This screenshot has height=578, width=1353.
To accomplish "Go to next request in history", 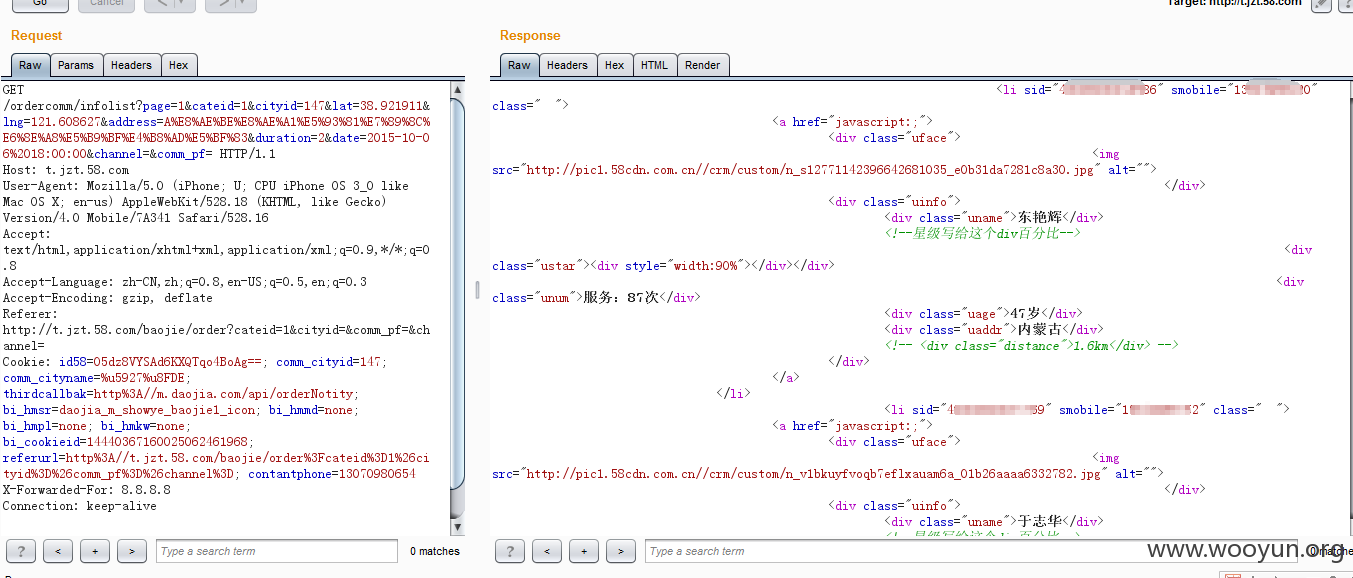I will pos(220,4).
